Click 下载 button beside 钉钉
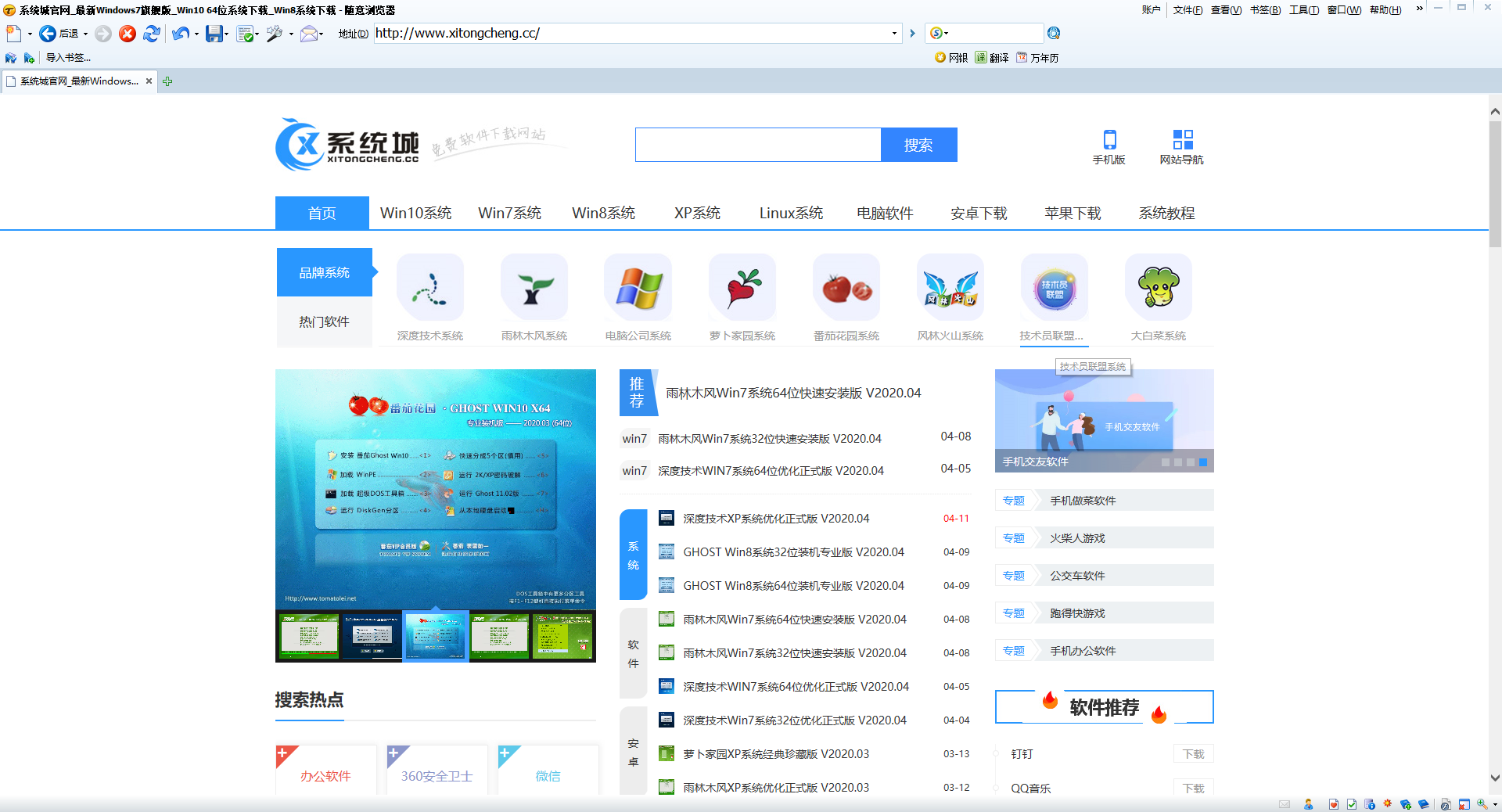1502x812 pixels. tap(1194, 754)
